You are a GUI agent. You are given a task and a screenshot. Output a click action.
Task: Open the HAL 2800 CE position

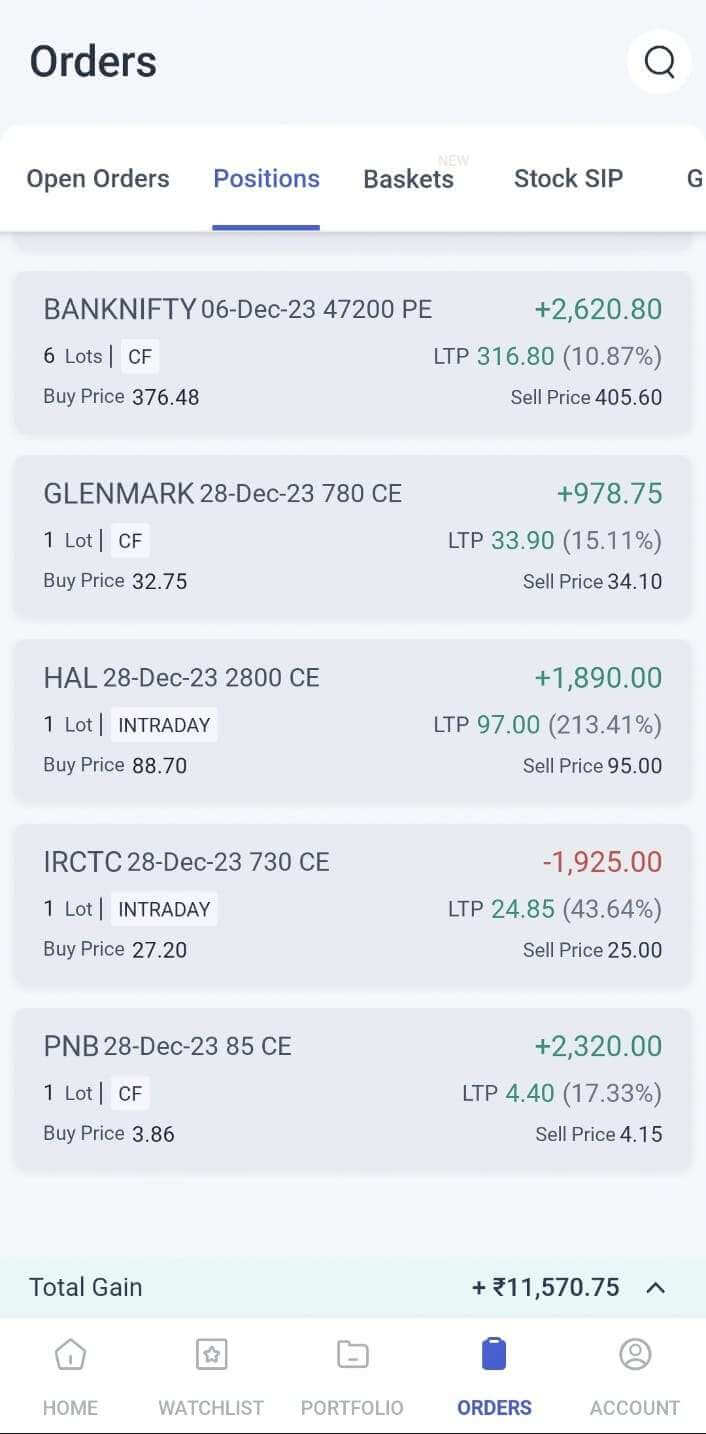click(x=352, y=720)
